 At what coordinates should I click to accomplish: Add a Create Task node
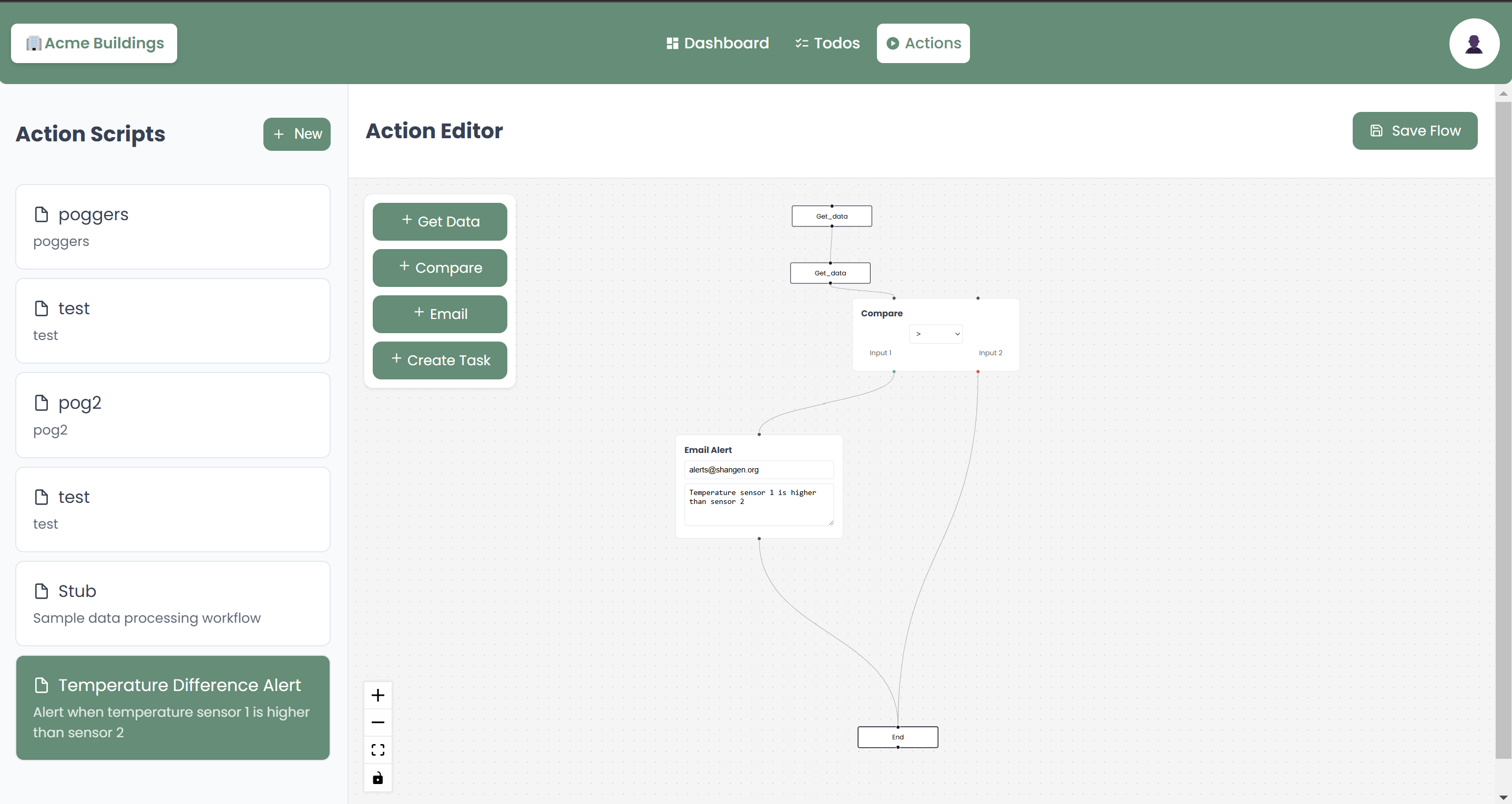click(x=440, y=360)
